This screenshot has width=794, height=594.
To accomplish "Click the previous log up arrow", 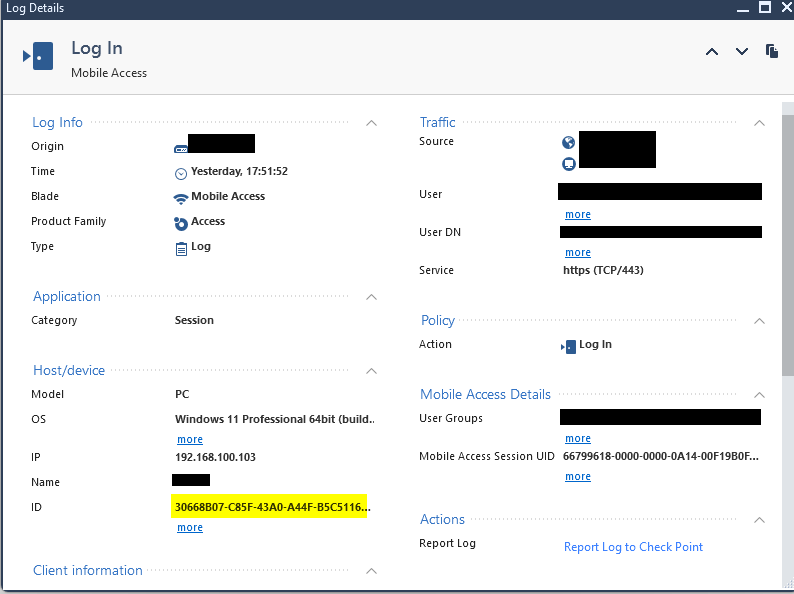I will tap(712, 52).
